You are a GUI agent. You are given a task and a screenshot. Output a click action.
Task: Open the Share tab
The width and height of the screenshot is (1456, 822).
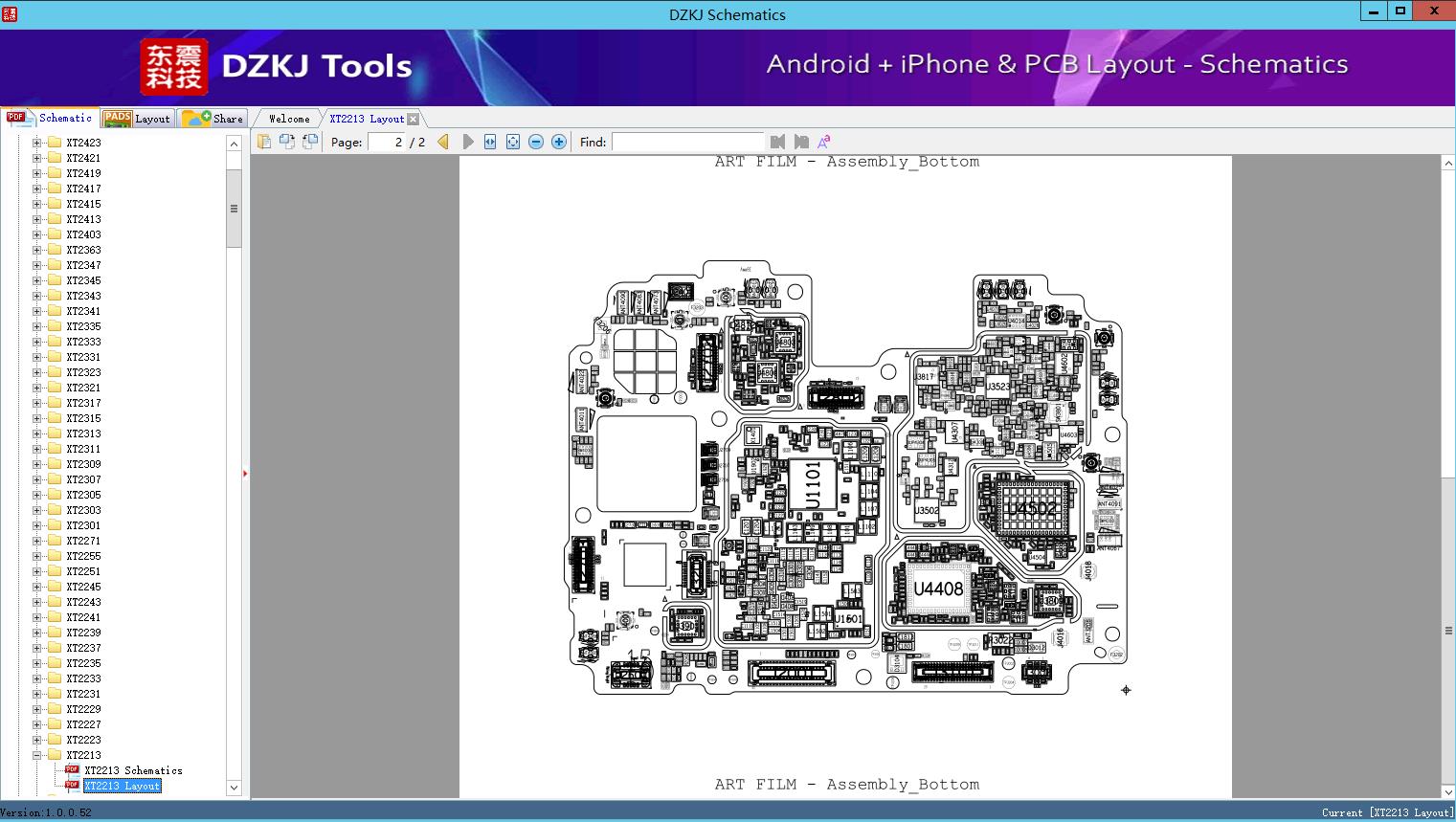pos(213,119)
